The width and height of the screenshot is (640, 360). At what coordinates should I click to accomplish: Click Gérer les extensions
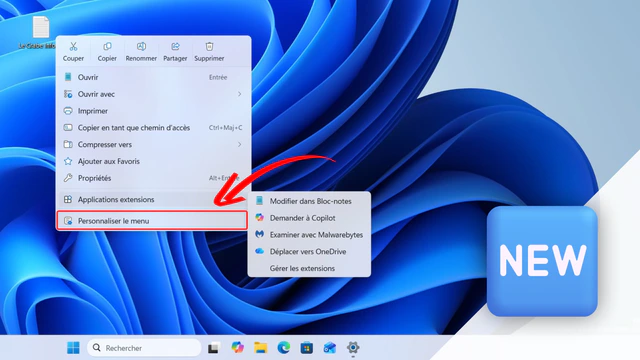coord(309,268)
